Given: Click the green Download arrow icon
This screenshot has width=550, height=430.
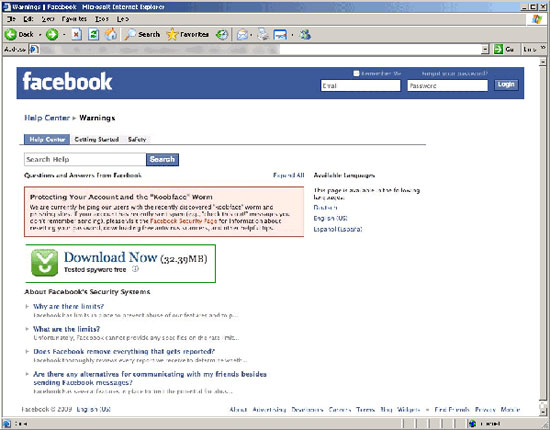Looking at the screenshot, I should (x=45, y=263).
